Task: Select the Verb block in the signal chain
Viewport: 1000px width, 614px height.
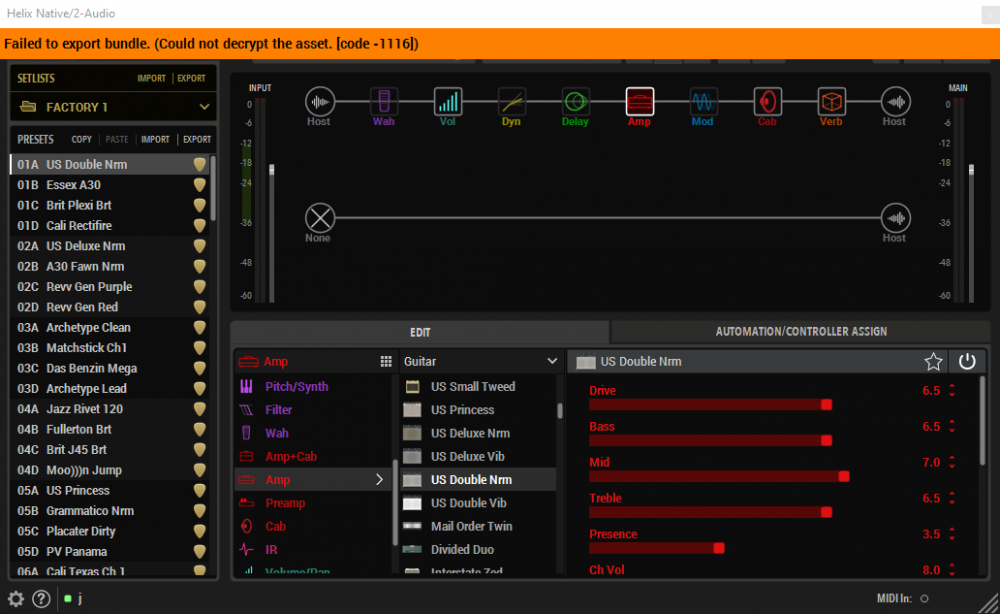Action: coord(830,100)
